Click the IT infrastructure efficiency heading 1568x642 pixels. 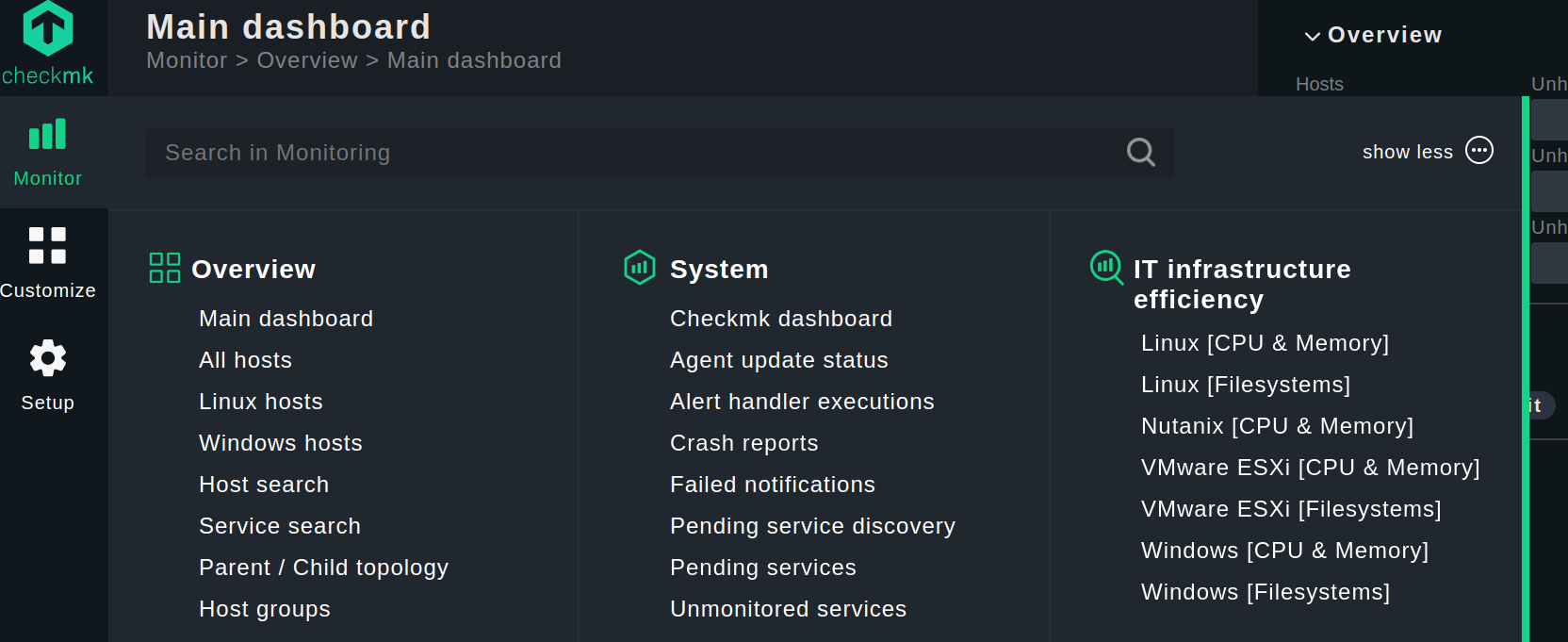click(1242, 285)
